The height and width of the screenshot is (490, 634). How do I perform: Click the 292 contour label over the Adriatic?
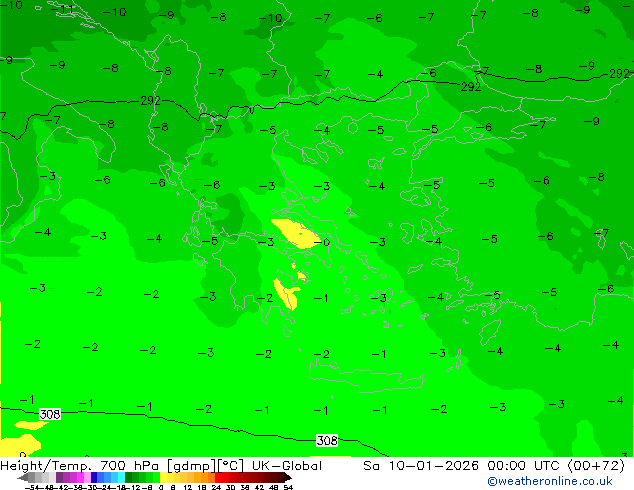(x=150, y=100)
